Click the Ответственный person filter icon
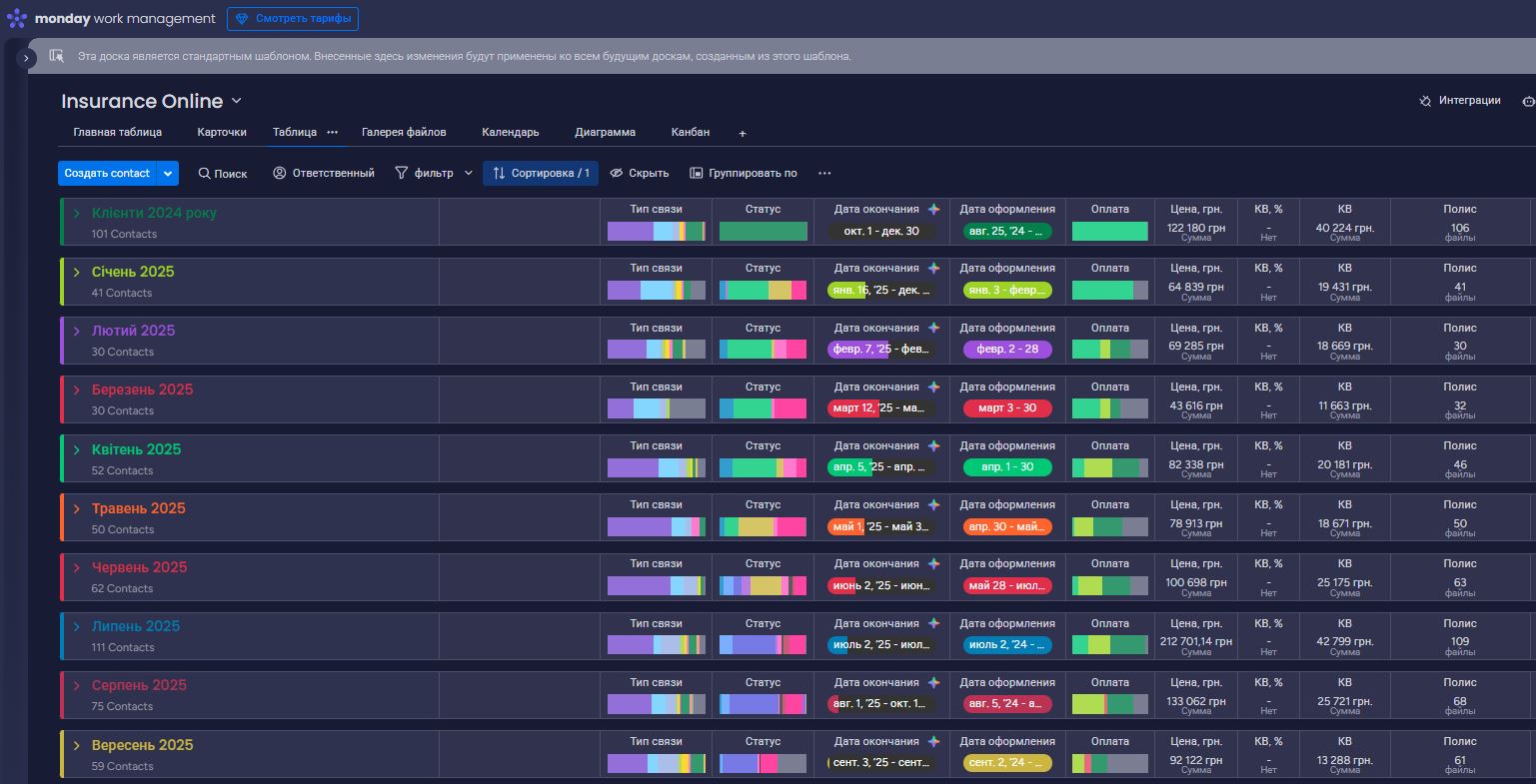Viewport: 1536px width, 784px height. pos(279,173)
